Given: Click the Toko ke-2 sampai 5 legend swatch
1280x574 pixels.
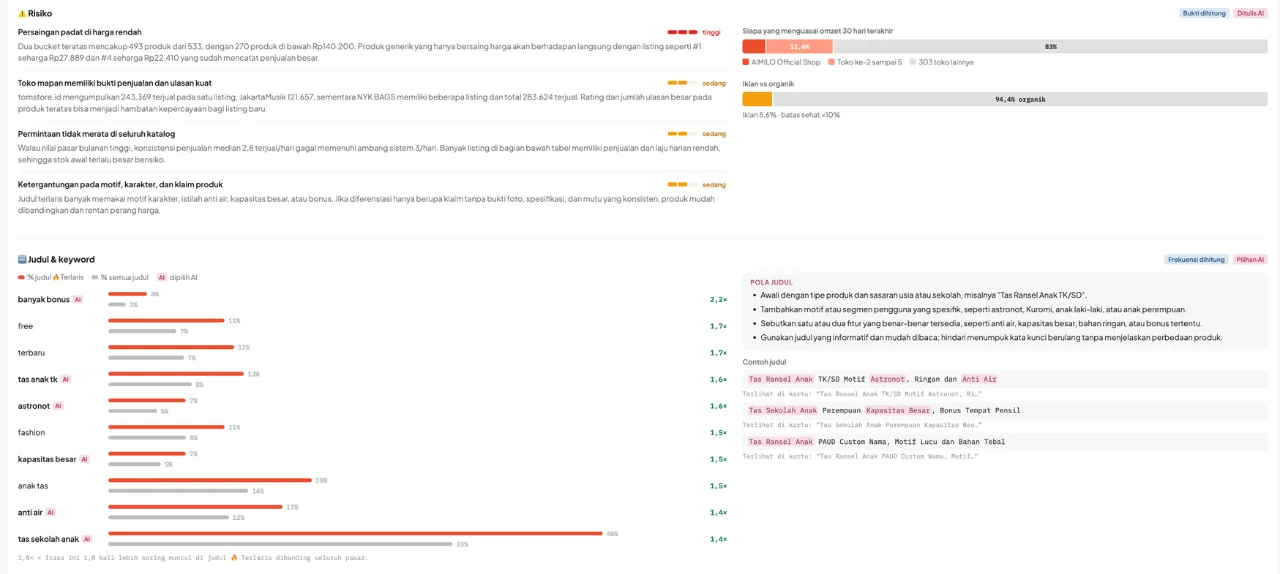Looking at the screenshot, I should pyautogui.click(x=831, y=62).
